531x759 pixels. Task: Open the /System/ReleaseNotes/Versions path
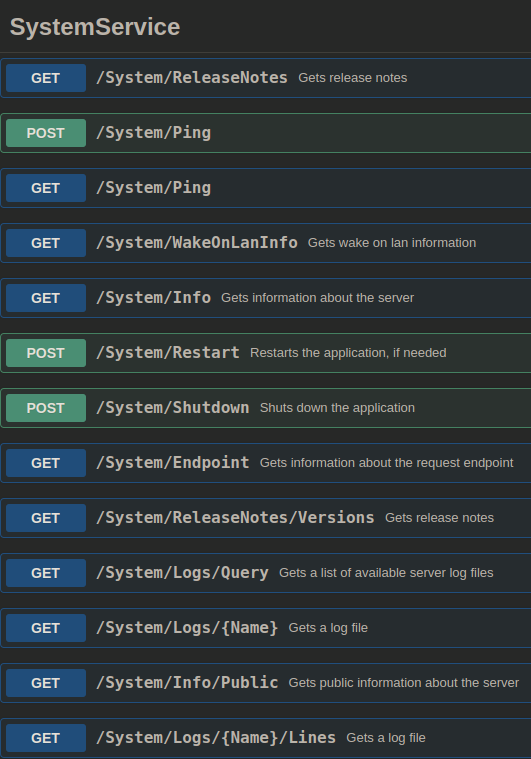click(235, 517)
